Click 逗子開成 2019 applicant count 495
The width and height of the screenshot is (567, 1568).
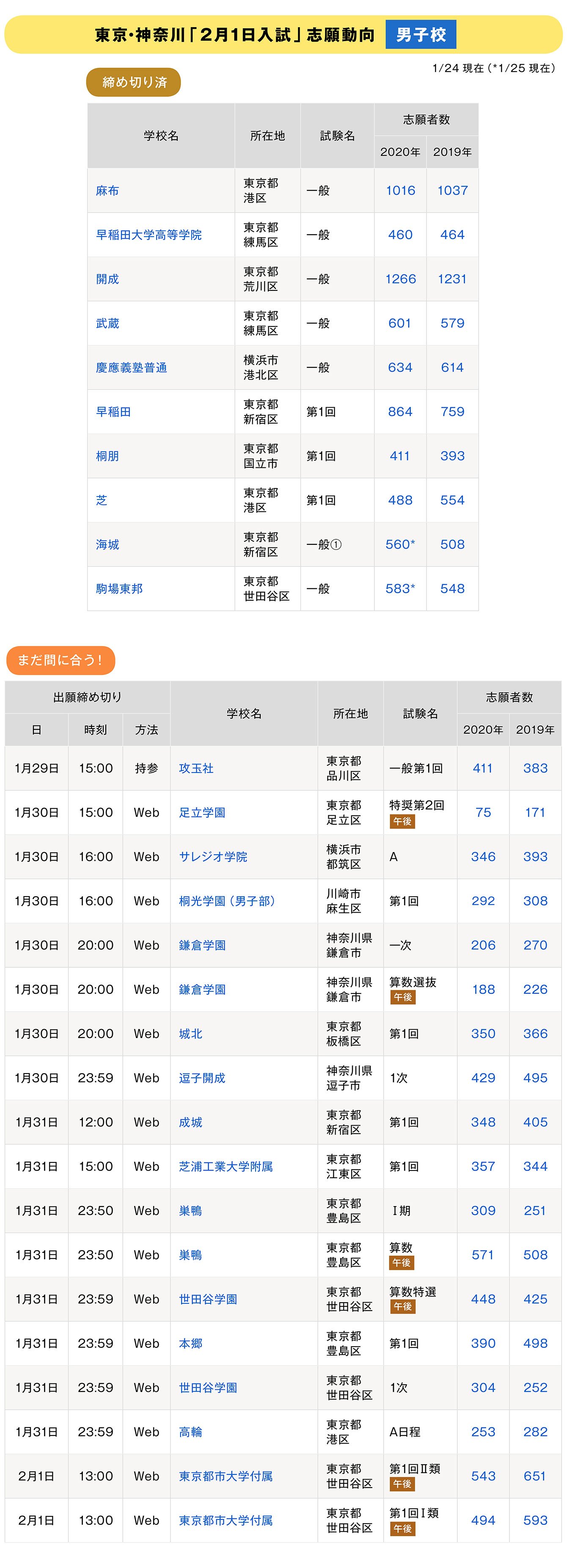click(x=535, y=1078)
